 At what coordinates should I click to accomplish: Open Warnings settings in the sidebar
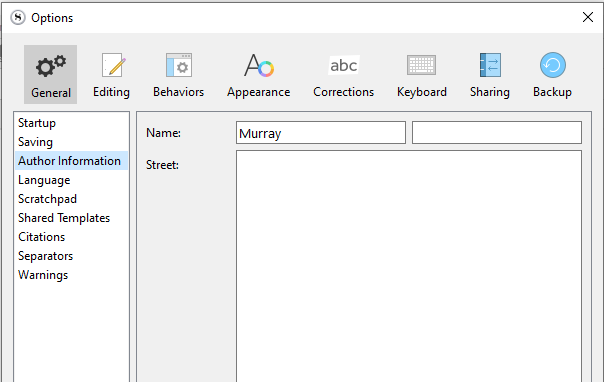pos(71,275)
